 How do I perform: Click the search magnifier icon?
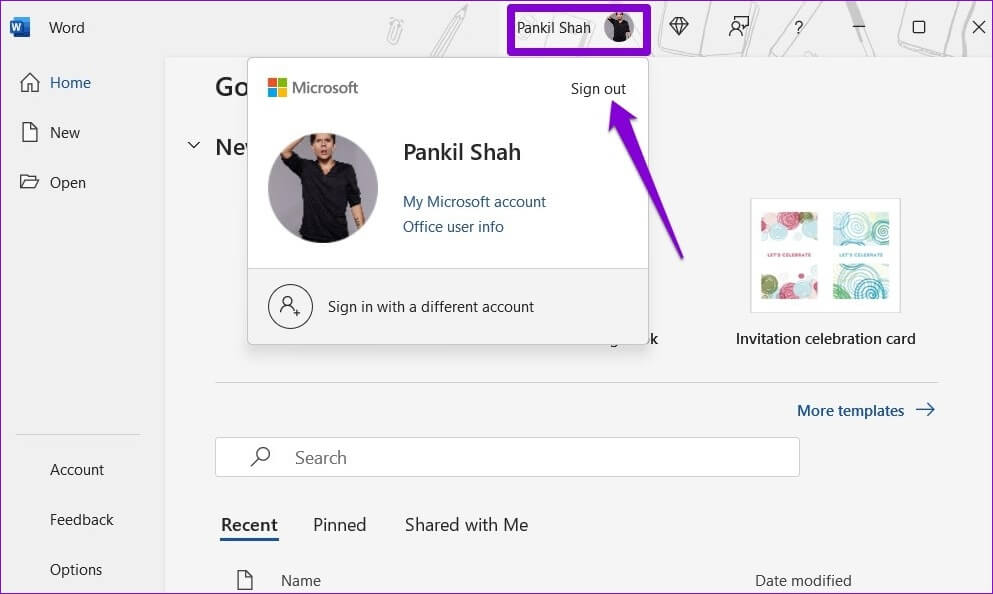pos(260,457)
